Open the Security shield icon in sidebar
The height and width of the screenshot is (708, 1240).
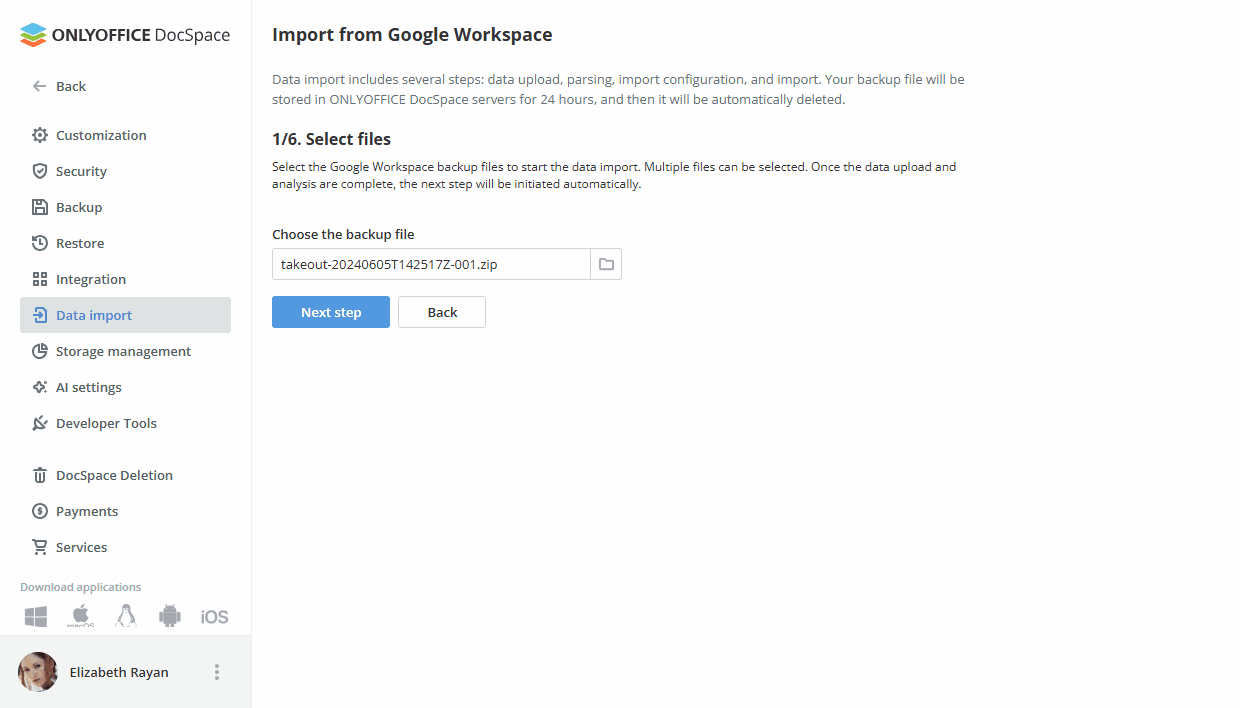point(38,171)
